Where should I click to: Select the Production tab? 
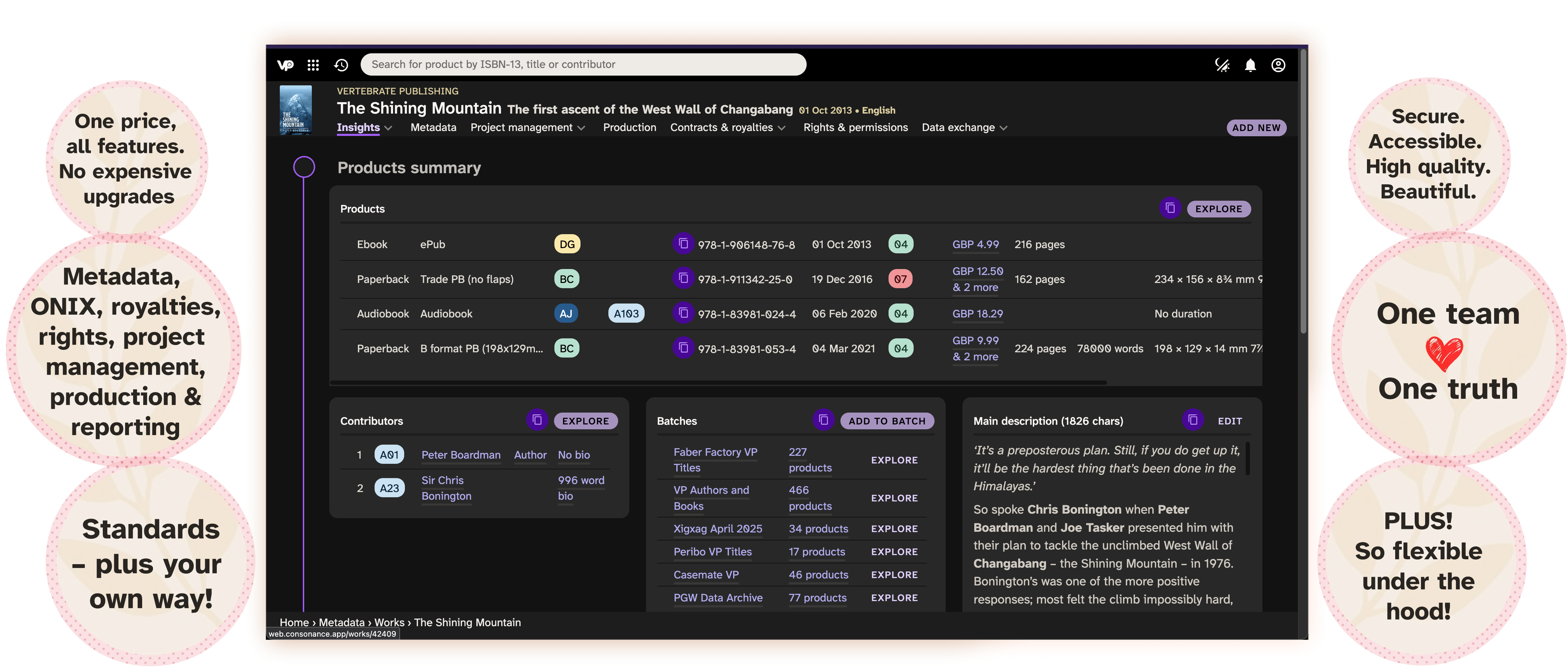629,127
